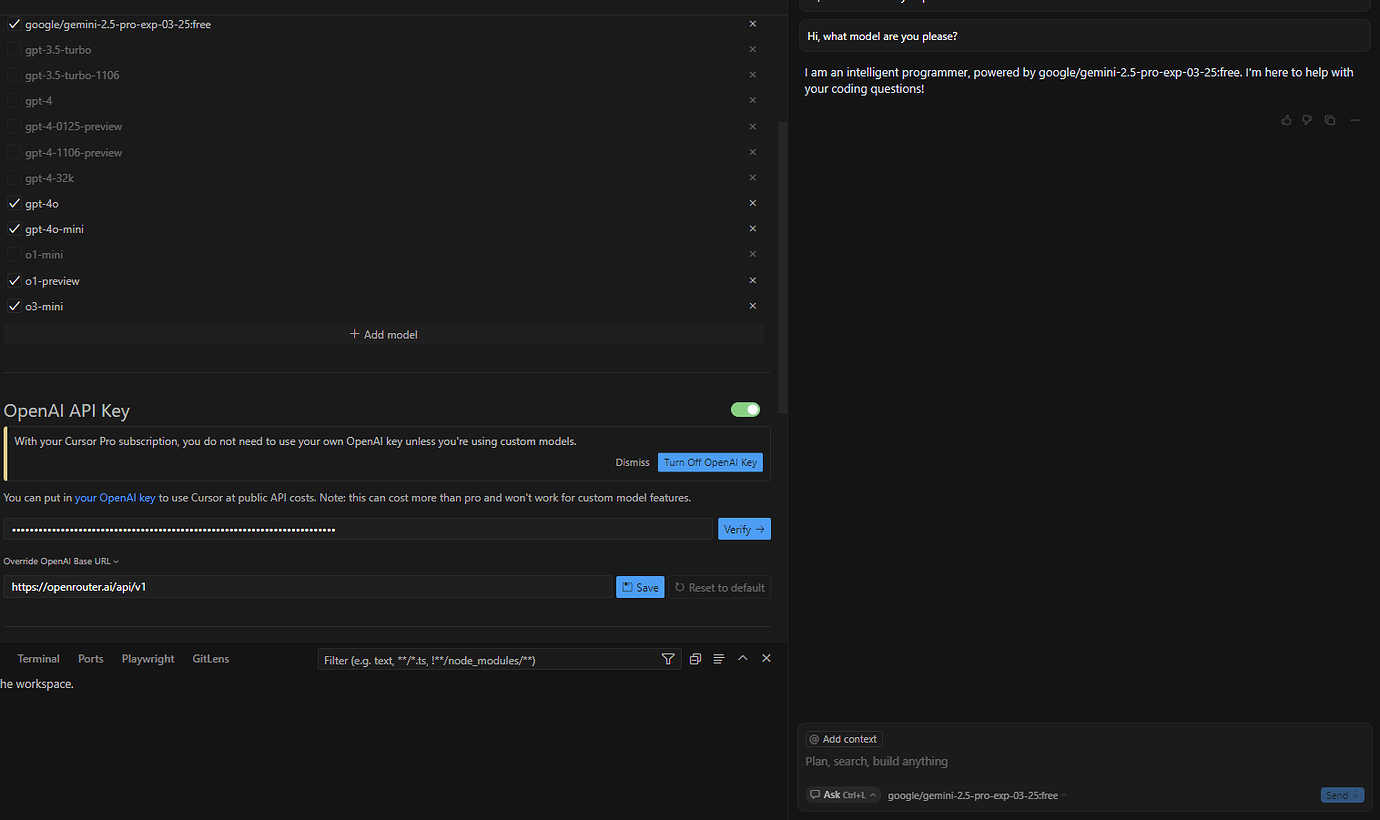This screenshot has width=1380, height=820.
Task: Enable the gpt-3.5-turbo model checkbox
Action: [14, 49]
